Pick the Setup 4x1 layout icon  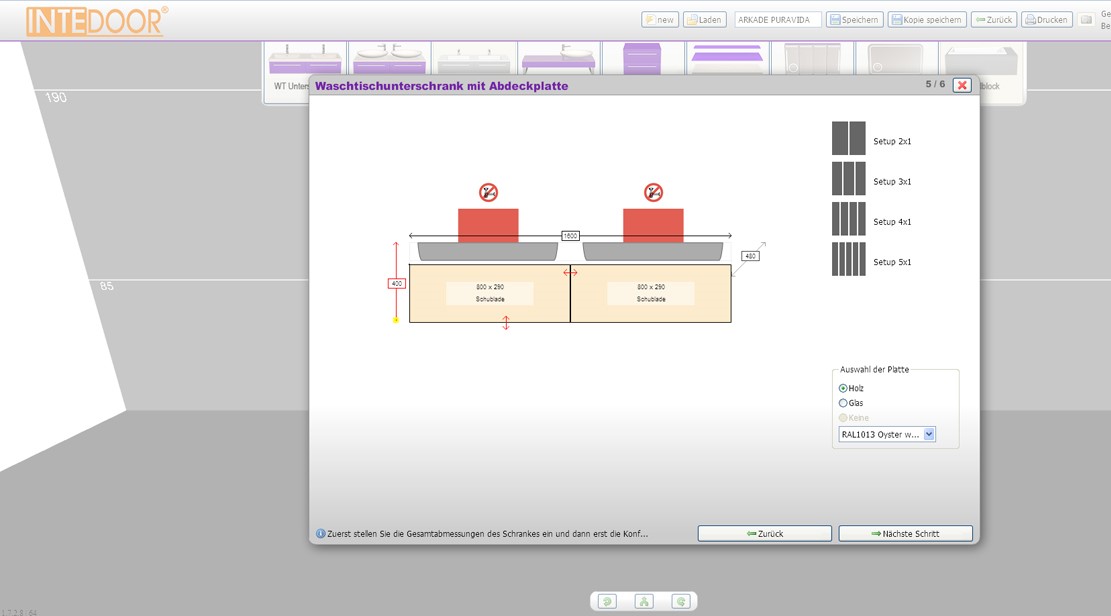[848, 219]
